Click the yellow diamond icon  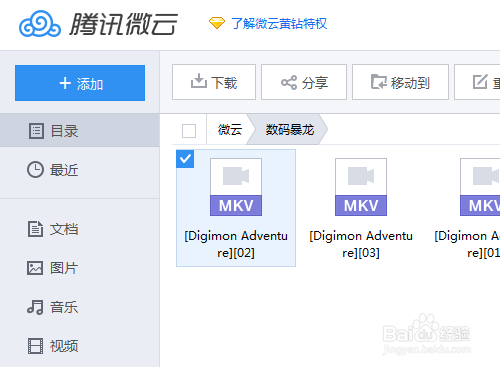(217, 23)
